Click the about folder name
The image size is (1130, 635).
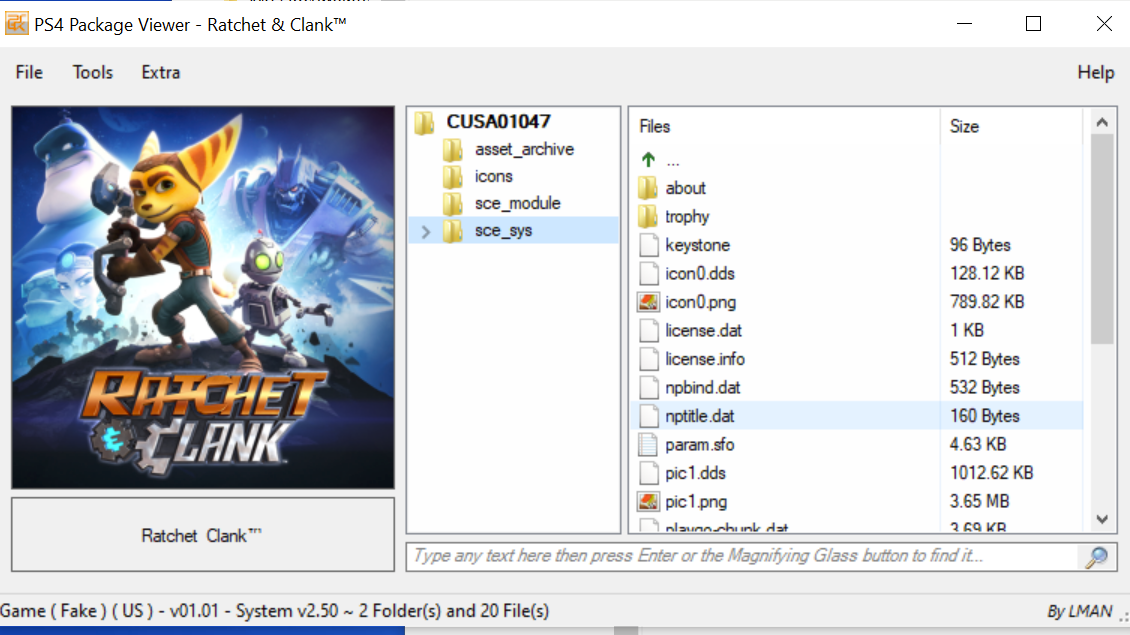pyautogui.click(x=685, y=188)
